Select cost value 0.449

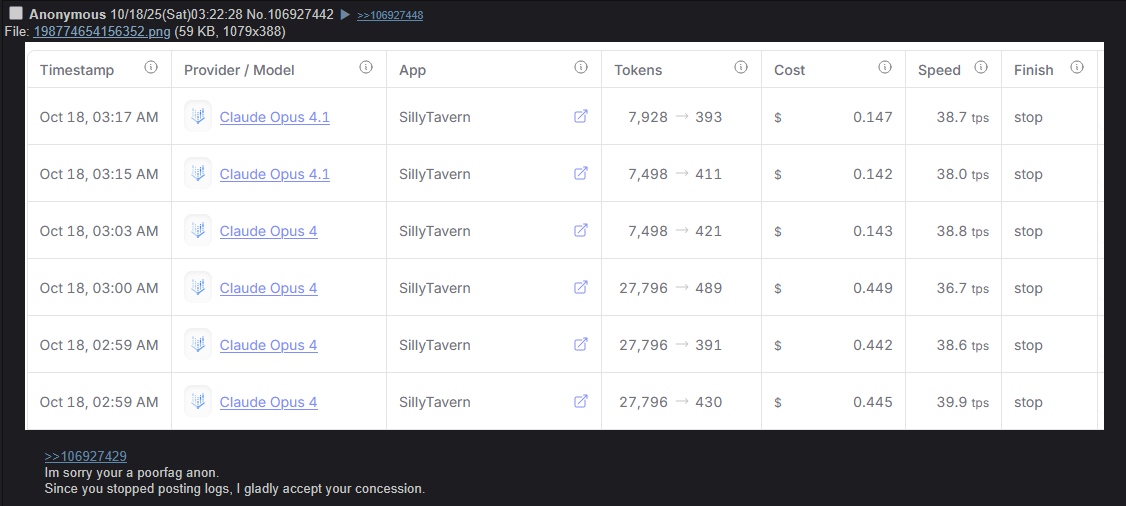[873, 289]
